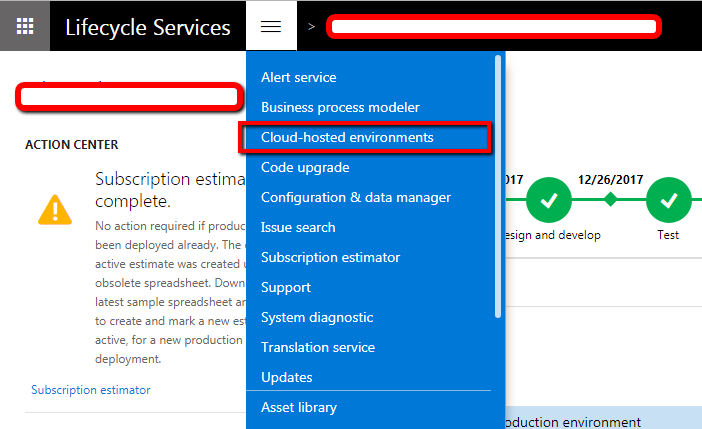Click the Design and develop checkmark circle
702x429 pixels.
(548, 200)
